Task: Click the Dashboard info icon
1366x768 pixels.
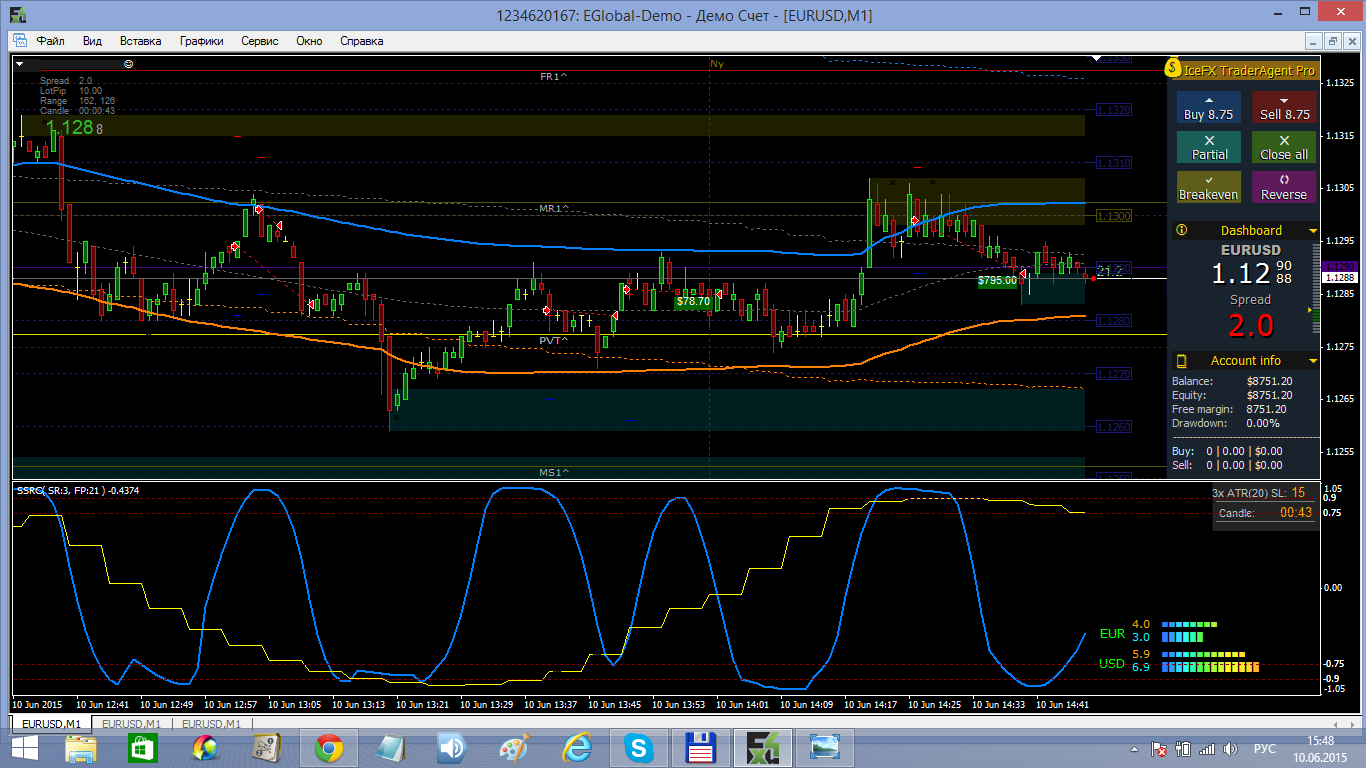Action: pyautogui.click(x=1181, y=230)
